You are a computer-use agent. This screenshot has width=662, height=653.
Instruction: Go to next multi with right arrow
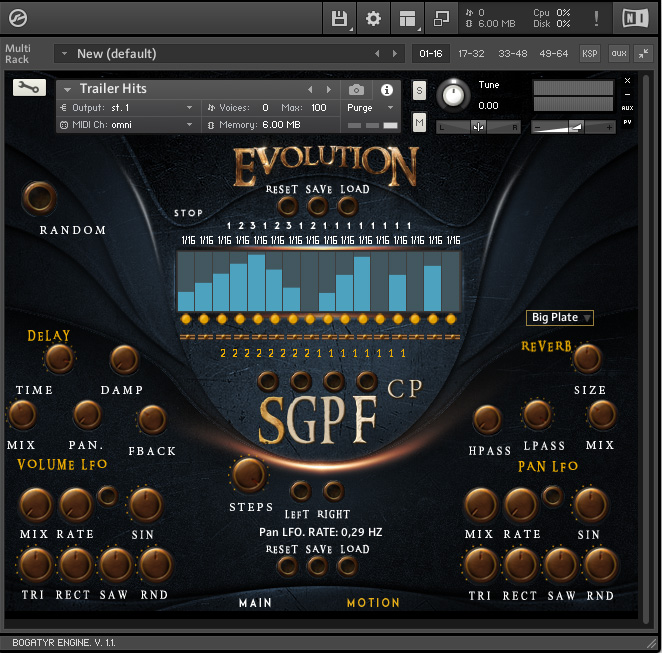pyautogui.click(x=395, y=54)
